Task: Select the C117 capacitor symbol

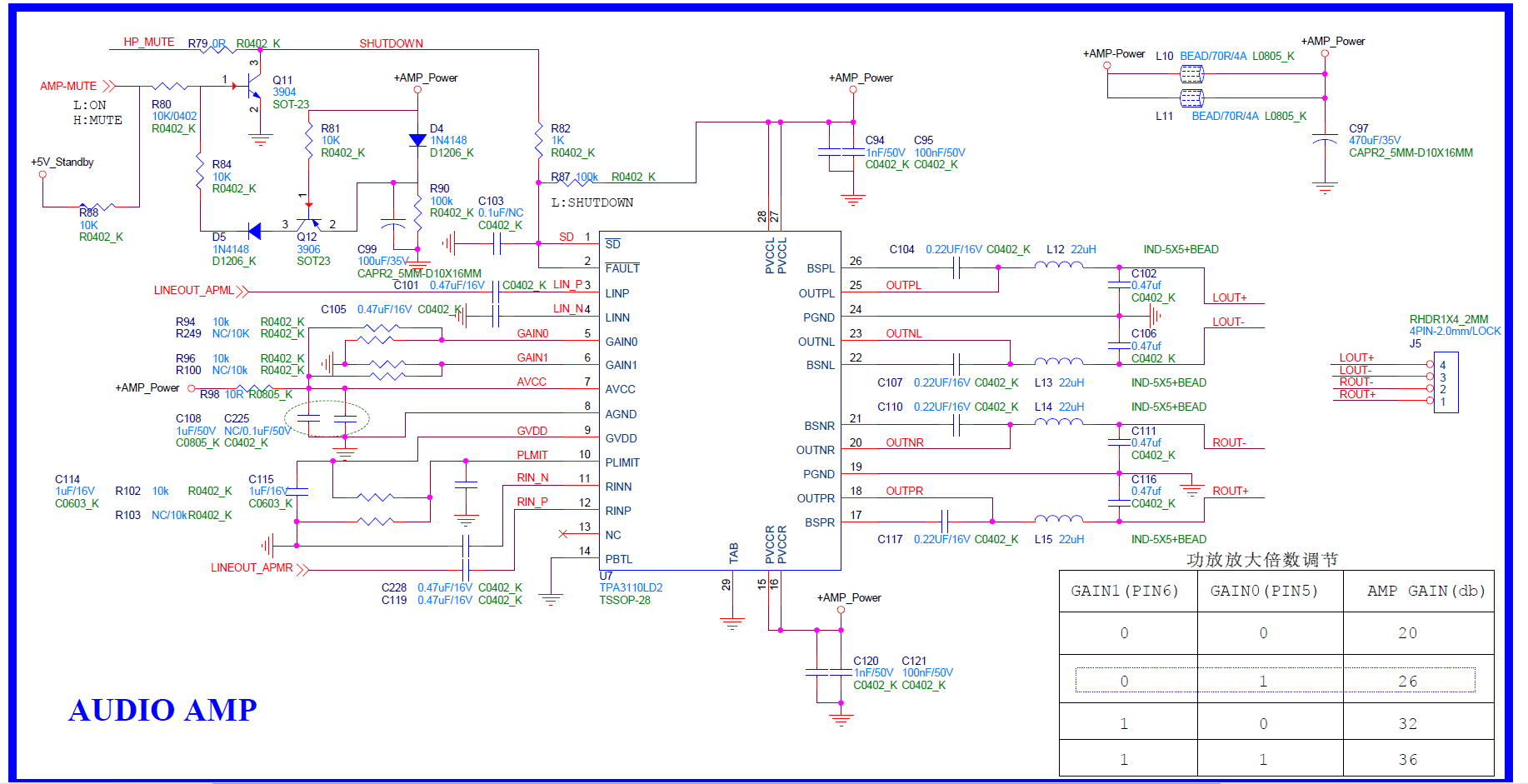Action: 944,522
